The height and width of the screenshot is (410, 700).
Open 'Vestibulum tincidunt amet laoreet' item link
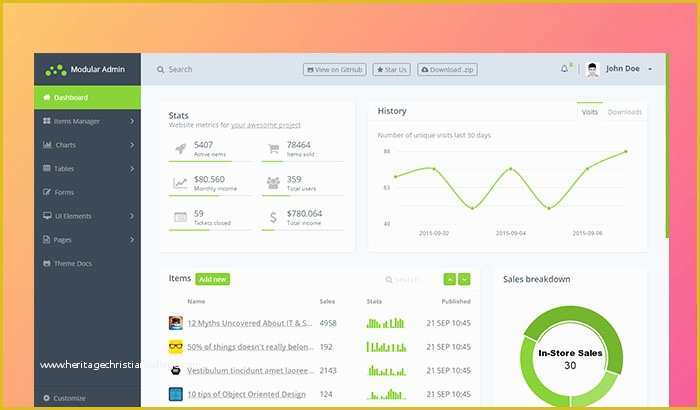click(x=250, y=370)
